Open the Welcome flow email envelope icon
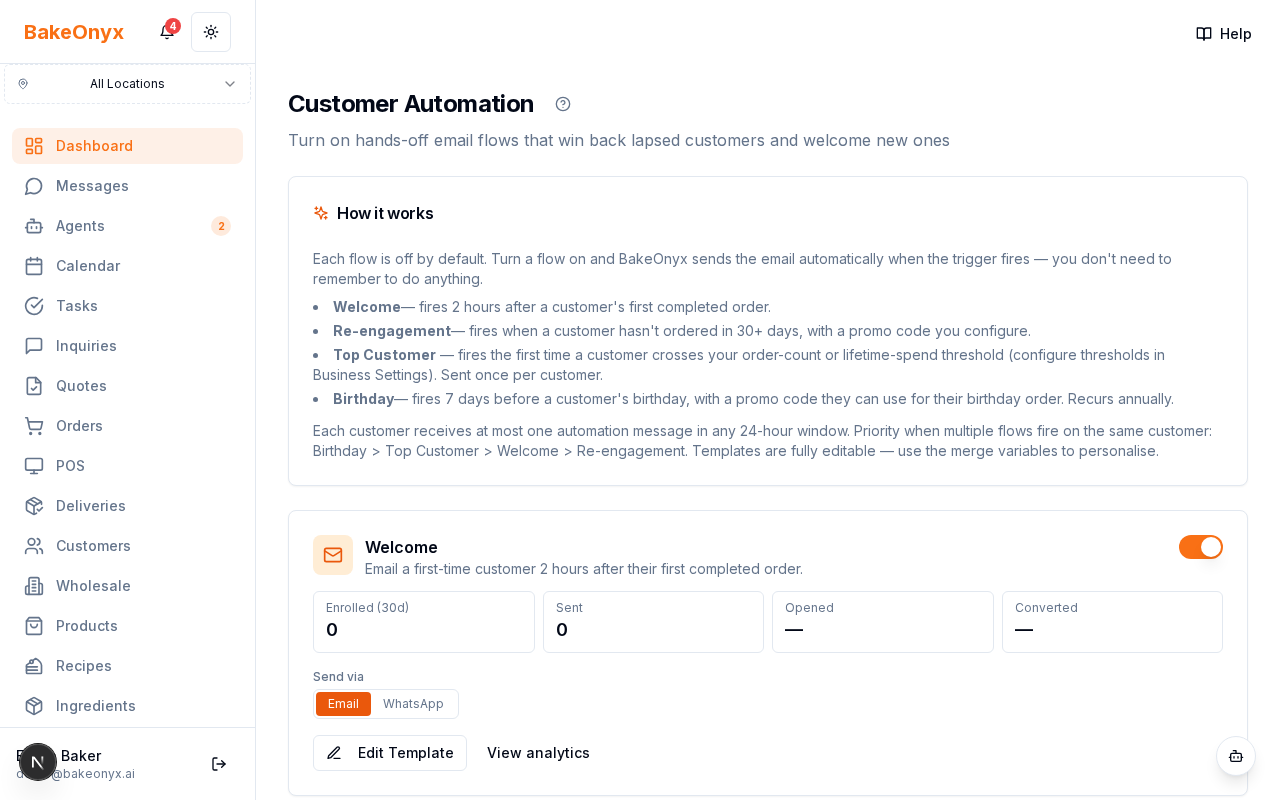The image size is (1280, 800). pyautogui.click(x=333, y=555)
